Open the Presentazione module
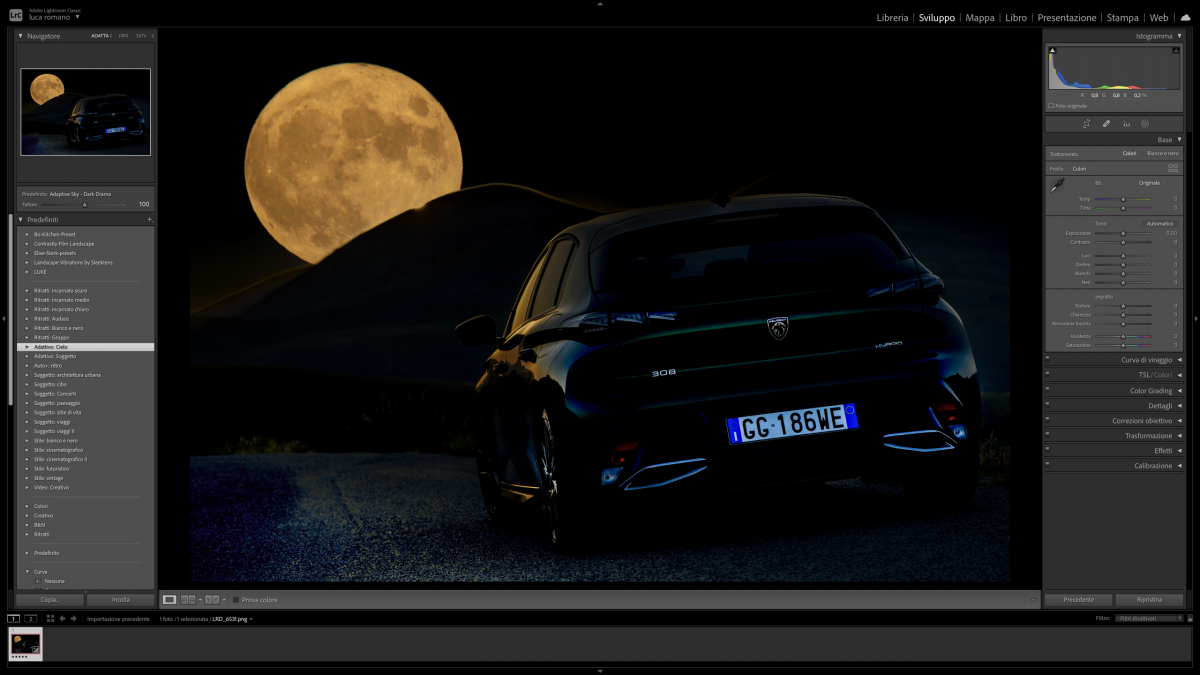Screen dimensions: 1200x675 pos(1067,18)
